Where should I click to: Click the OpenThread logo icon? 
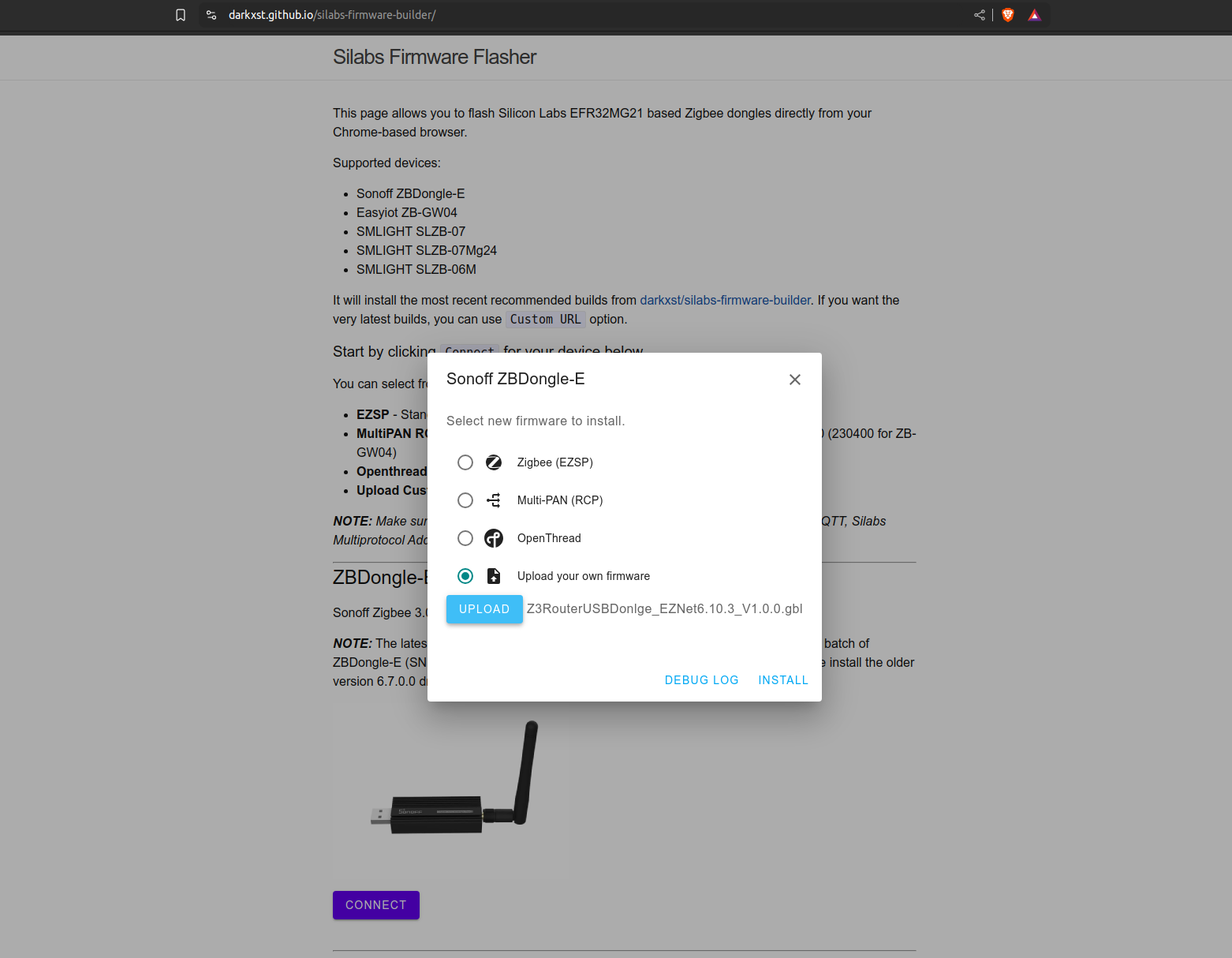[x=494, y=538]
